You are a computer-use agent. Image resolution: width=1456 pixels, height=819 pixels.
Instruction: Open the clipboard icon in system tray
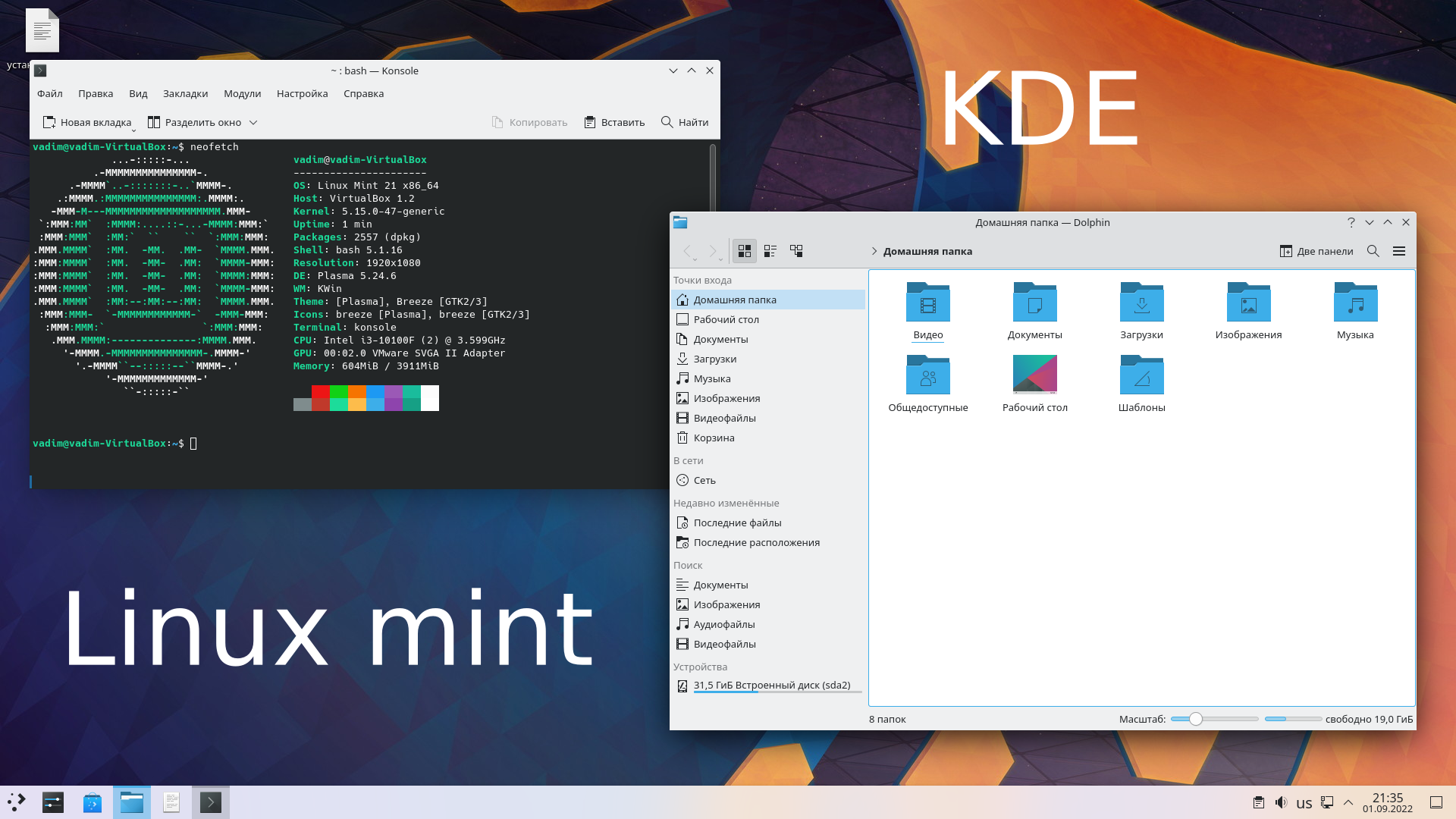click(x=1259, y=802)
